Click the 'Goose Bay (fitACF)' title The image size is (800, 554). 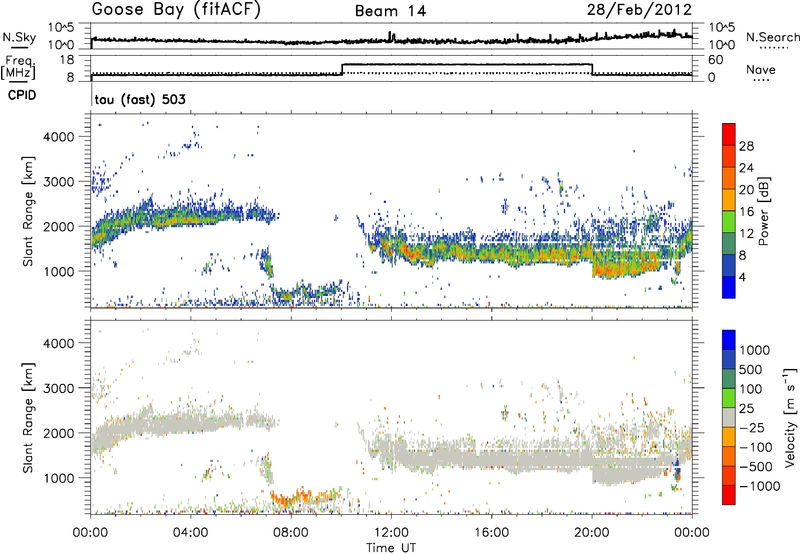(176, 10)
